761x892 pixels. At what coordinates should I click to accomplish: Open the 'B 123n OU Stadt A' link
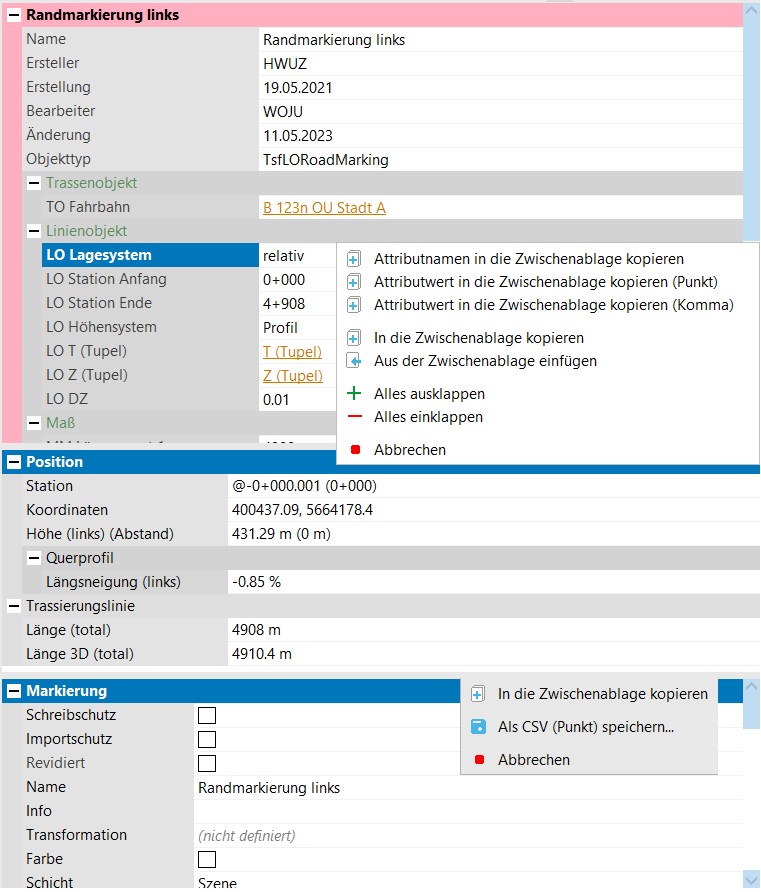324,208
